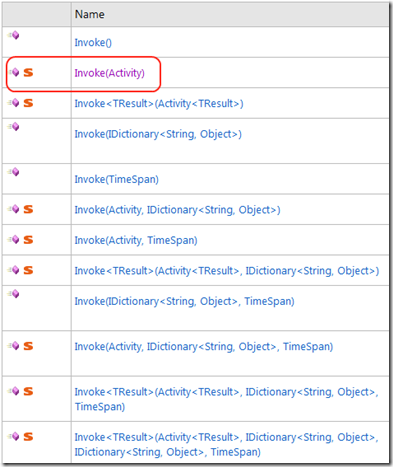Open Invoke(Activity, IDictionary<String, Object>) link

point(177,210)
